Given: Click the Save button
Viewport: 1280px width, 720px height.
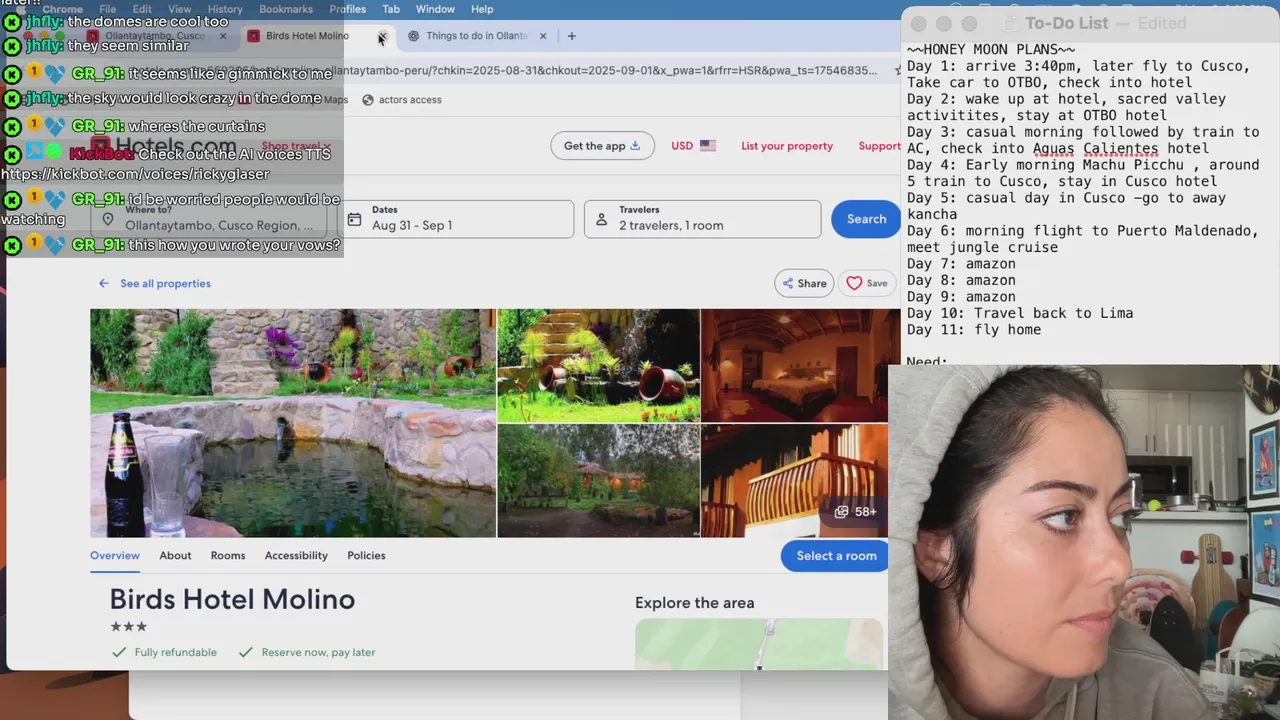Looking at the screenshot, I should (x=867, y=284).
